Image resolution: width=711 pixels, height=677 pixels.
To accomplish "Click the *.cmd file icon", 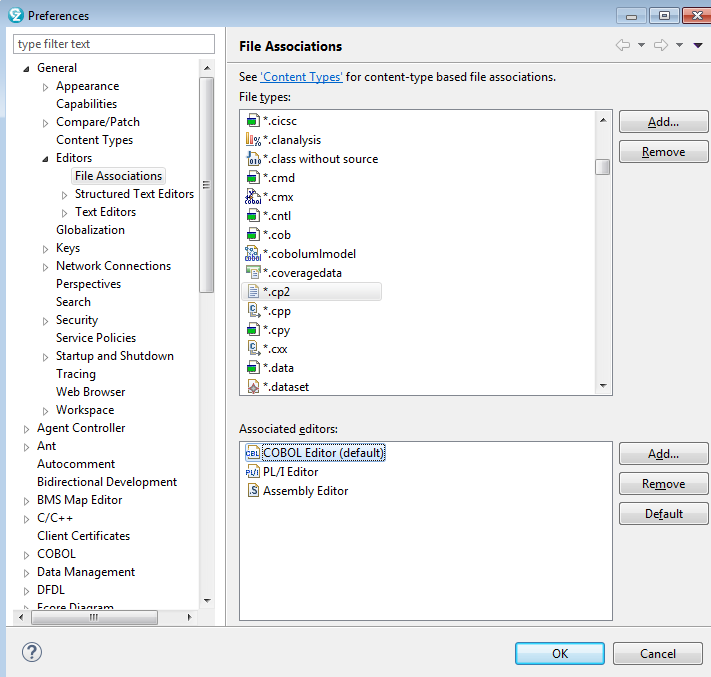I will [253, 178].
